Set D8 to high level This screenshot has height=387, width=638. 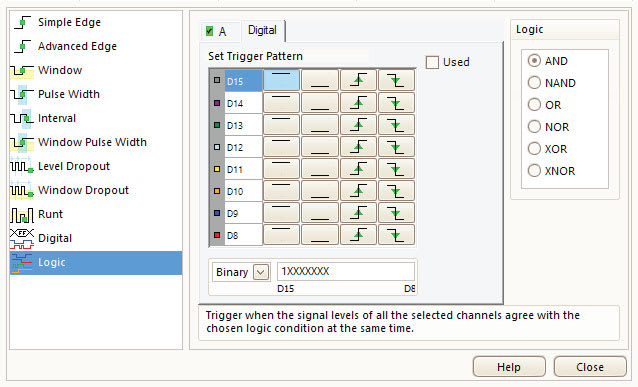coord(281,235)
